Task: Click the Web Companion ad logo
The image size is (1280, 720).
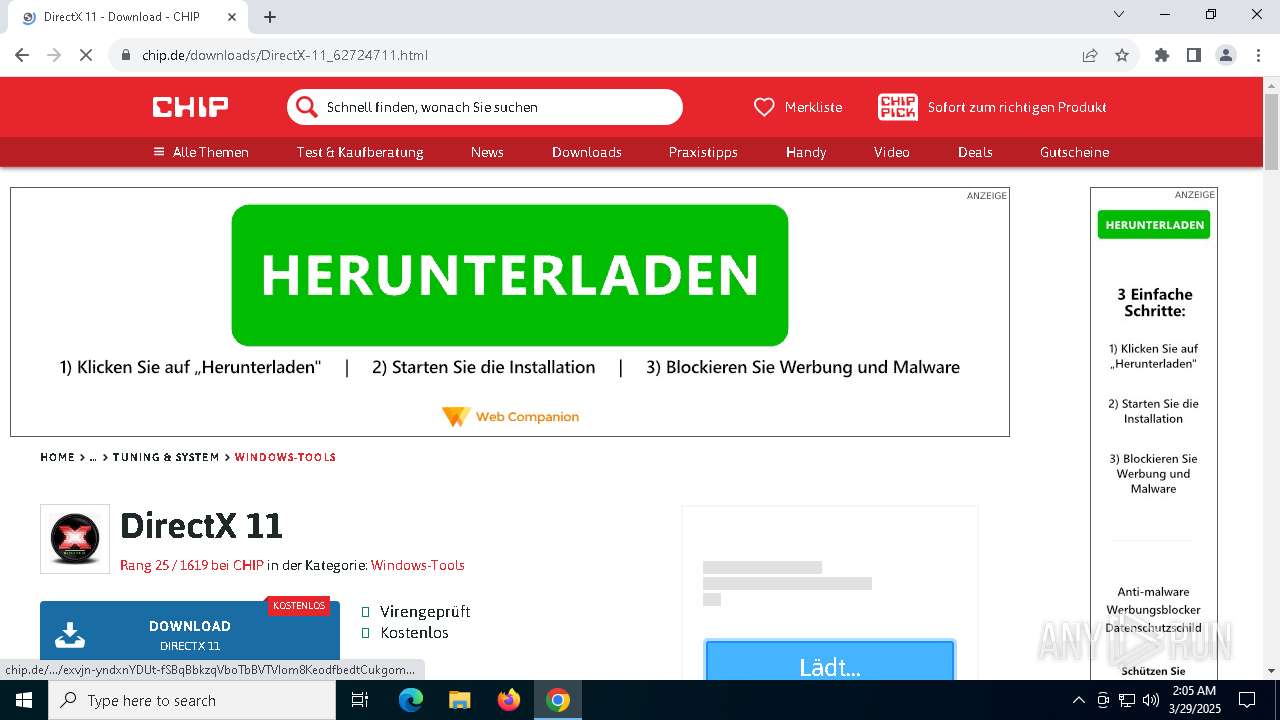Action: click(510, 416)
